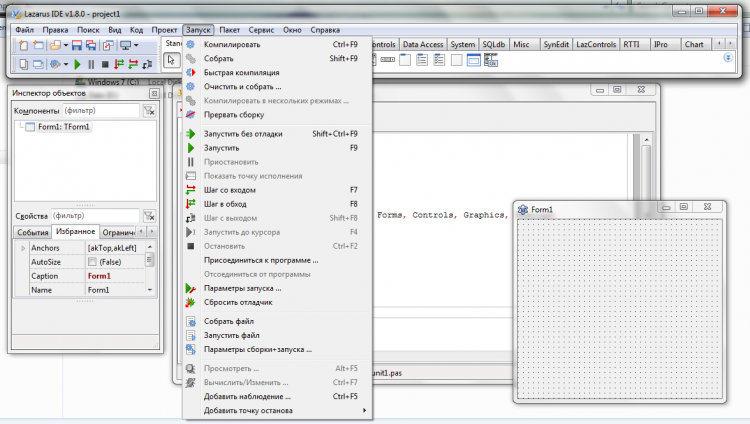Click the Свойства filter input field
This screenshot has height=424, width=750.
[95, 216]
